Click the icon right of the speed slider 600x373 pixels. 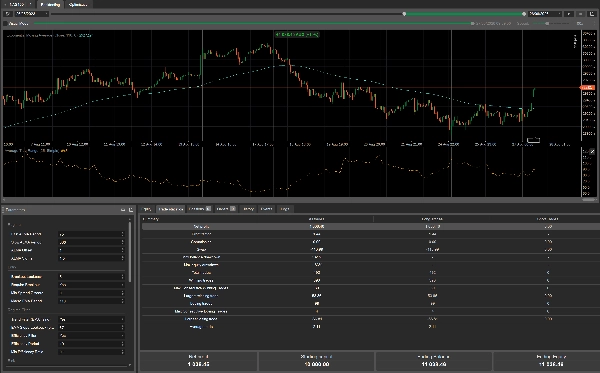pyautogui.click(x=580, y=24)
